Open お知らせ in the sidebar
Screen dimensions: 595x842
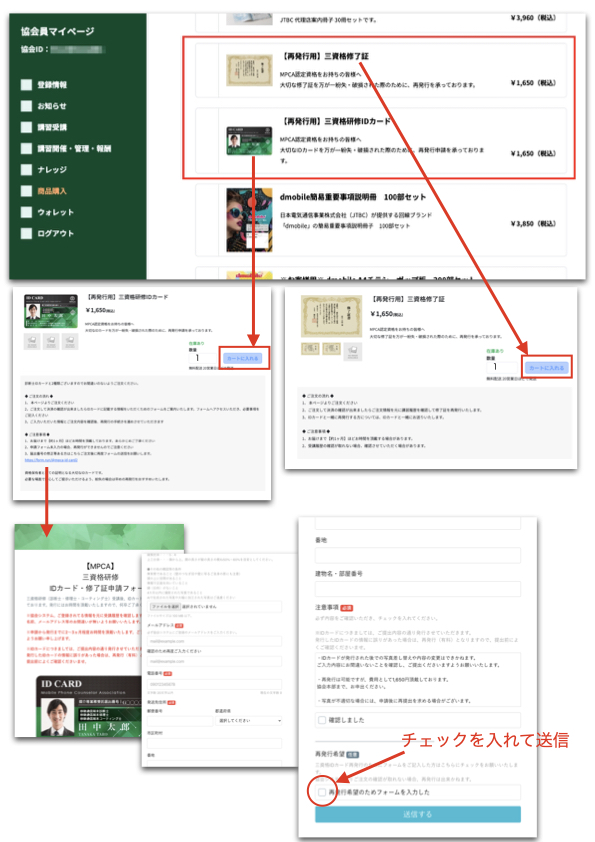(x=52, y=106)
